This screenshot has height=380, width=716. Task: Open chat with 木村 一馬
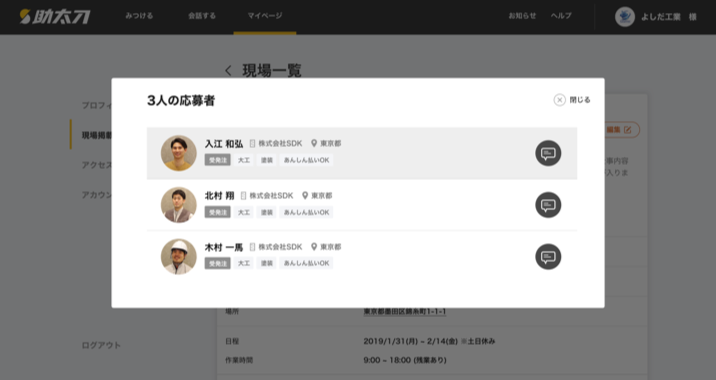pyautogui.click(x=548, y=257)
